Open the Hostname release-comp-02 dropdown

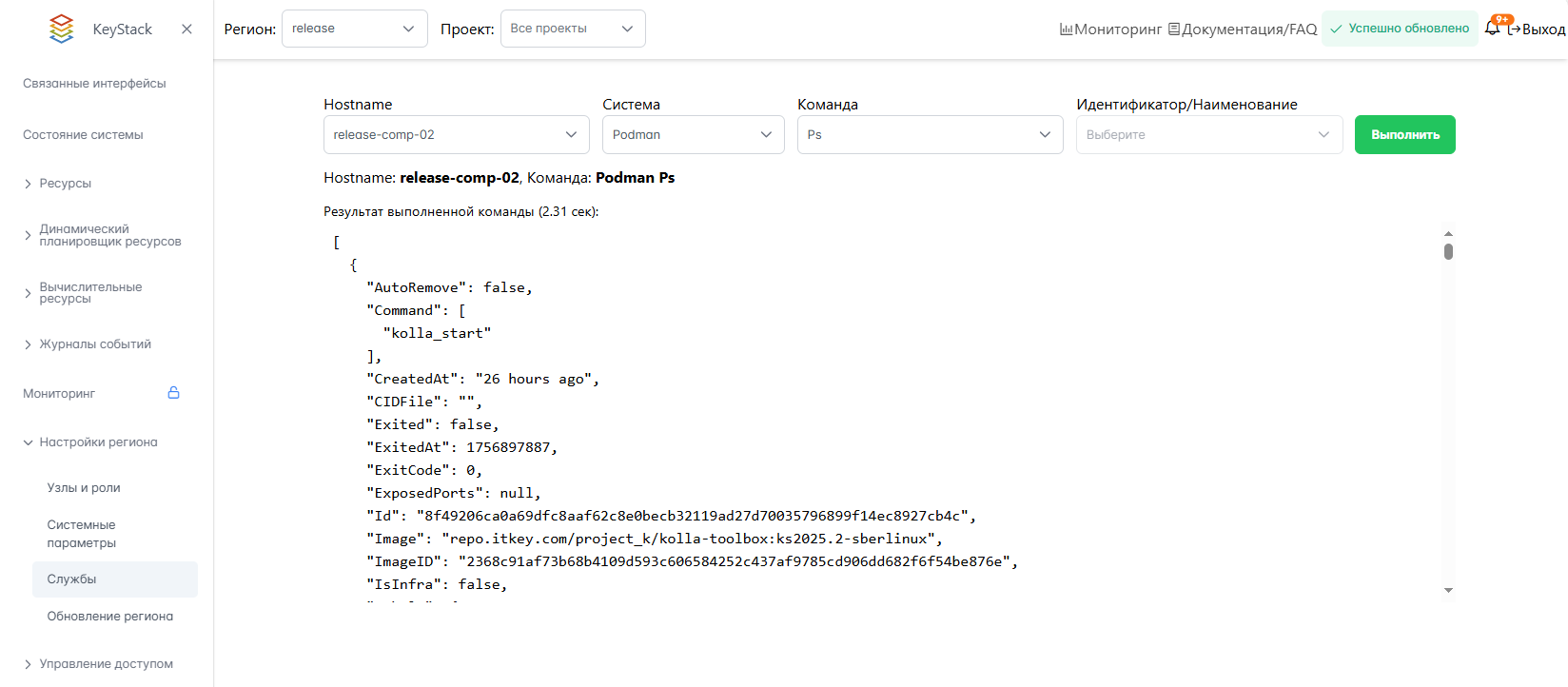coord(456,135)
